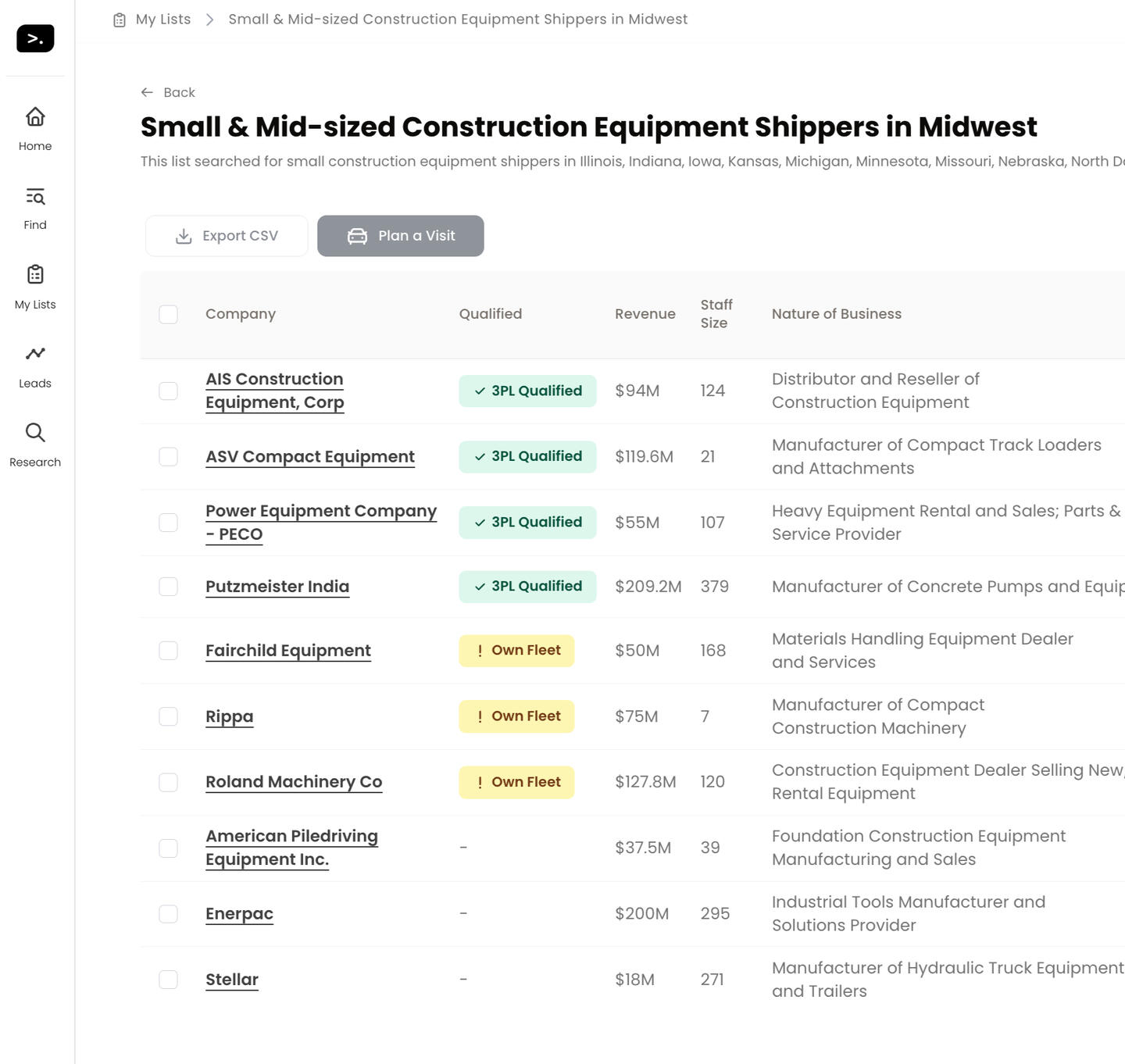Open the Leads trend icon

click(x=35, y=354)
